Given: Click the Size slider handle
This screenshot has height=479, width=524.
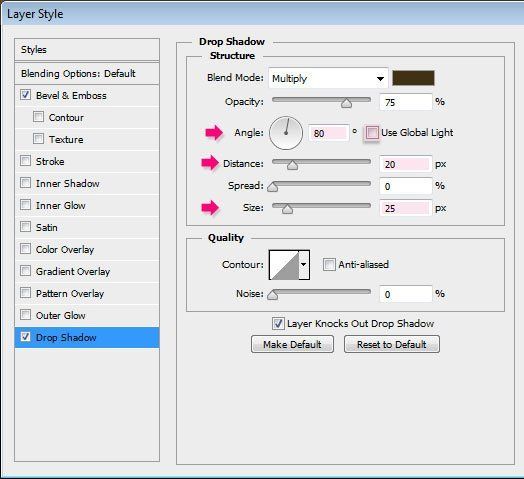Looking at the screenshot, I should (287, 209).
